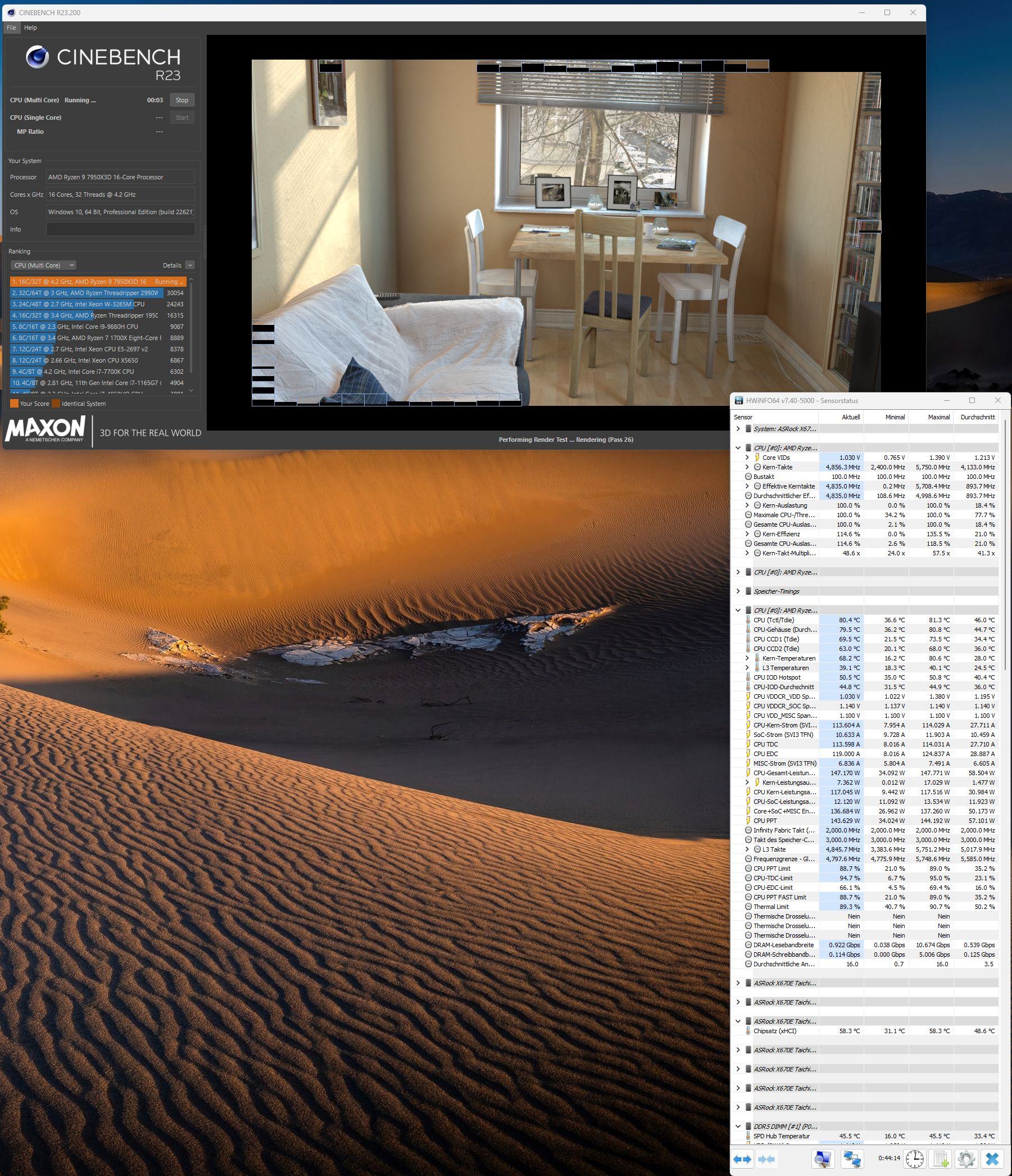Click the thermometer icon beside SPD Hub Temperatur
The width and height of the screenshot is (1012, 1176).
point(748,1136)
